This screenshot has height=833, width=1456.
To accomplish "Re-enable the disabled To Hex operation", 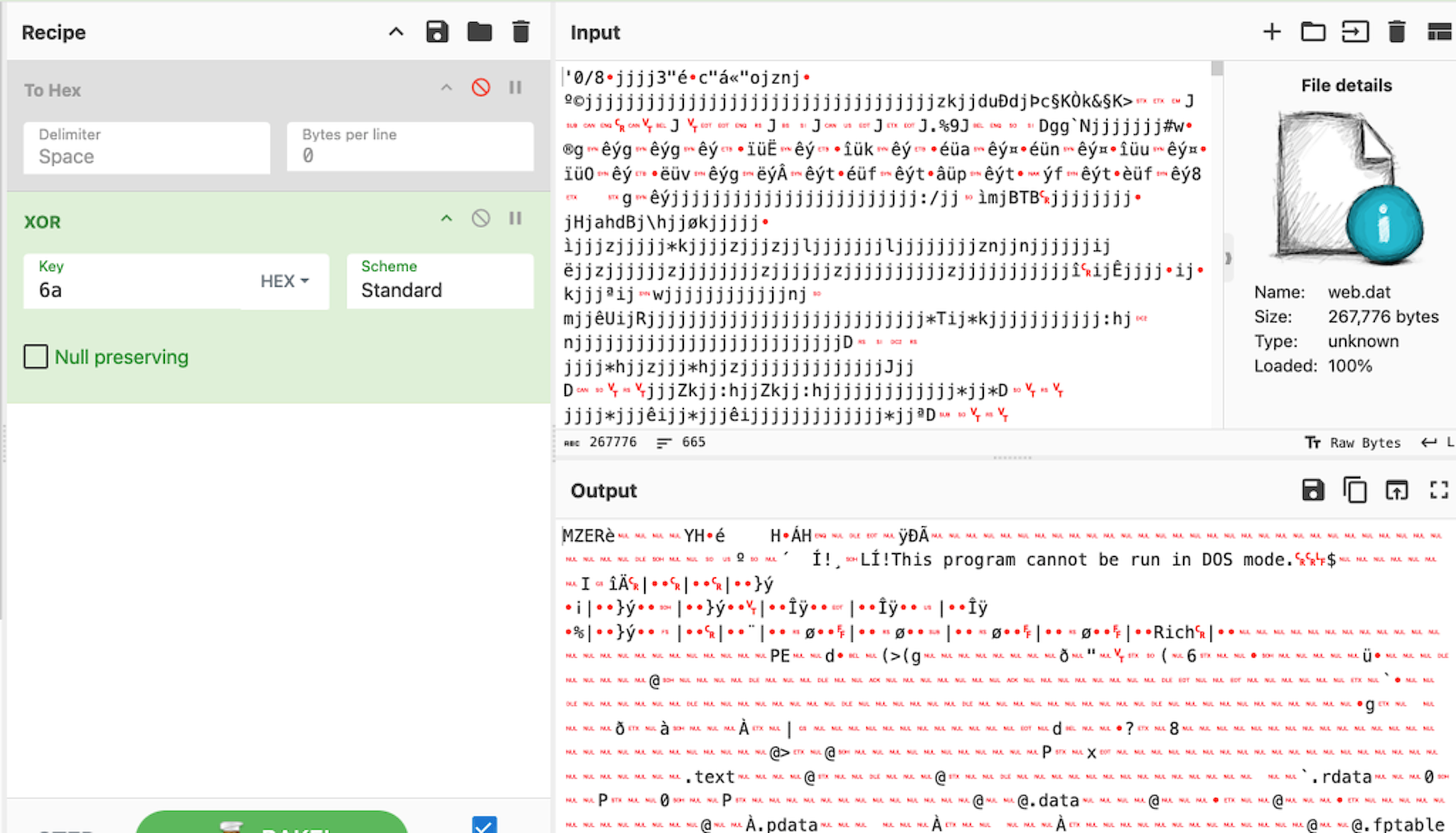I will pyautogui.click(x=481, y=87).
